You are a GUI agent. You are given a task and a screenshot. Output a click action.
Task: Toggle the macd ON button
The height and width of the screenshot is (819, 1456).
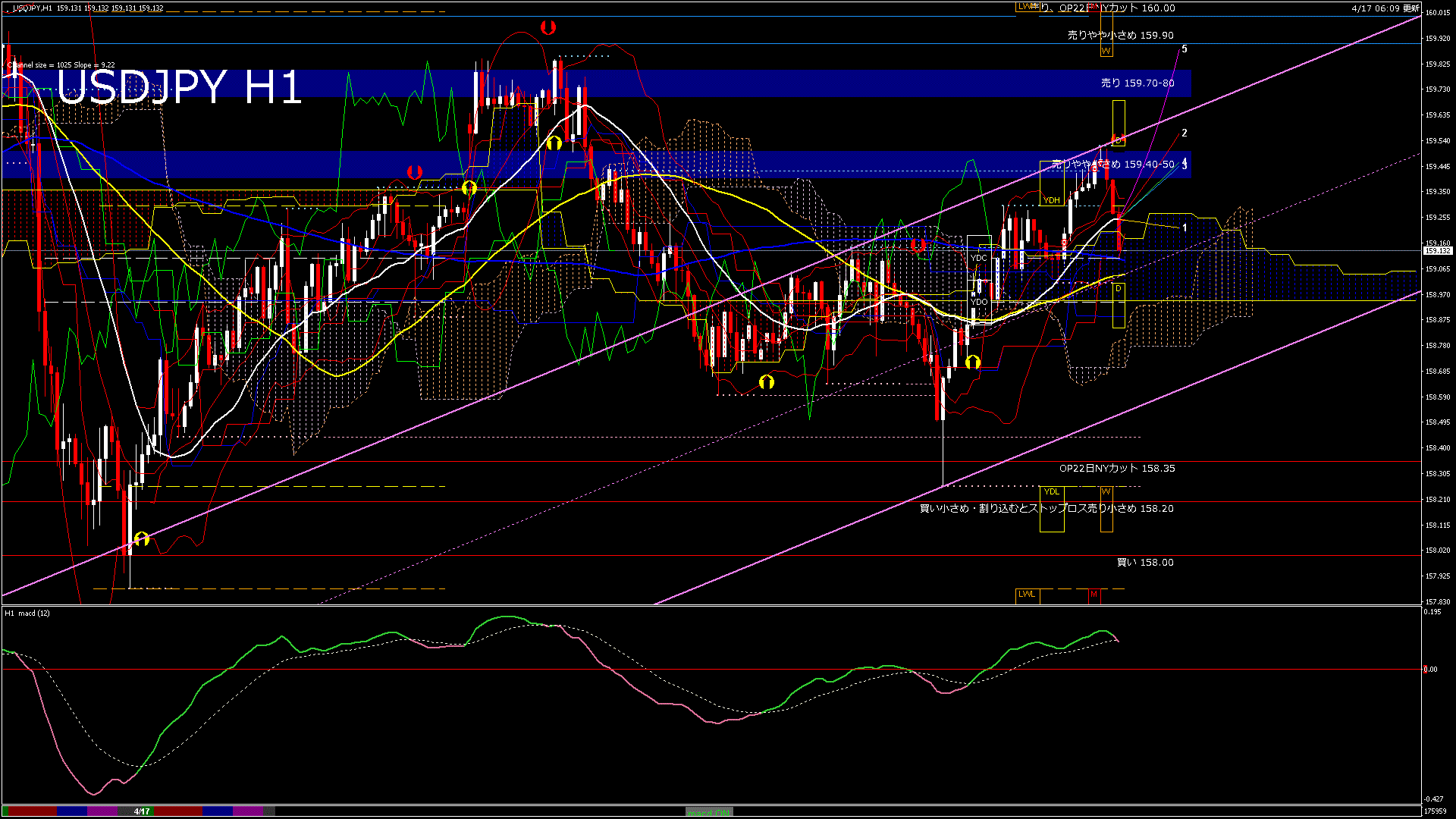pos(709,811)
